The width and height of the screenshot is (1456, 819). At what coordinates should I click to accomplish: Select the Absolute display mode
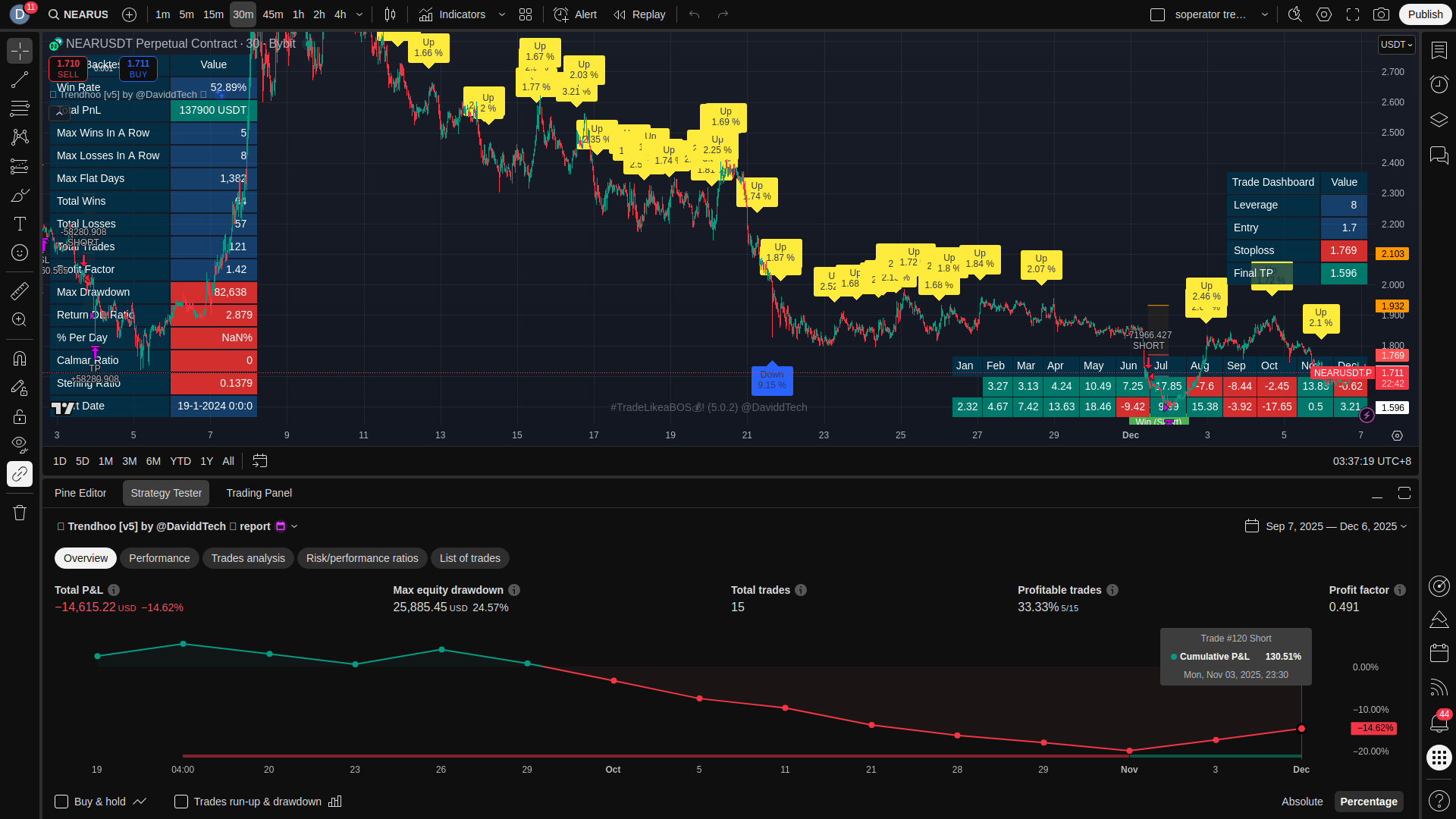(x=1301, y=802)
